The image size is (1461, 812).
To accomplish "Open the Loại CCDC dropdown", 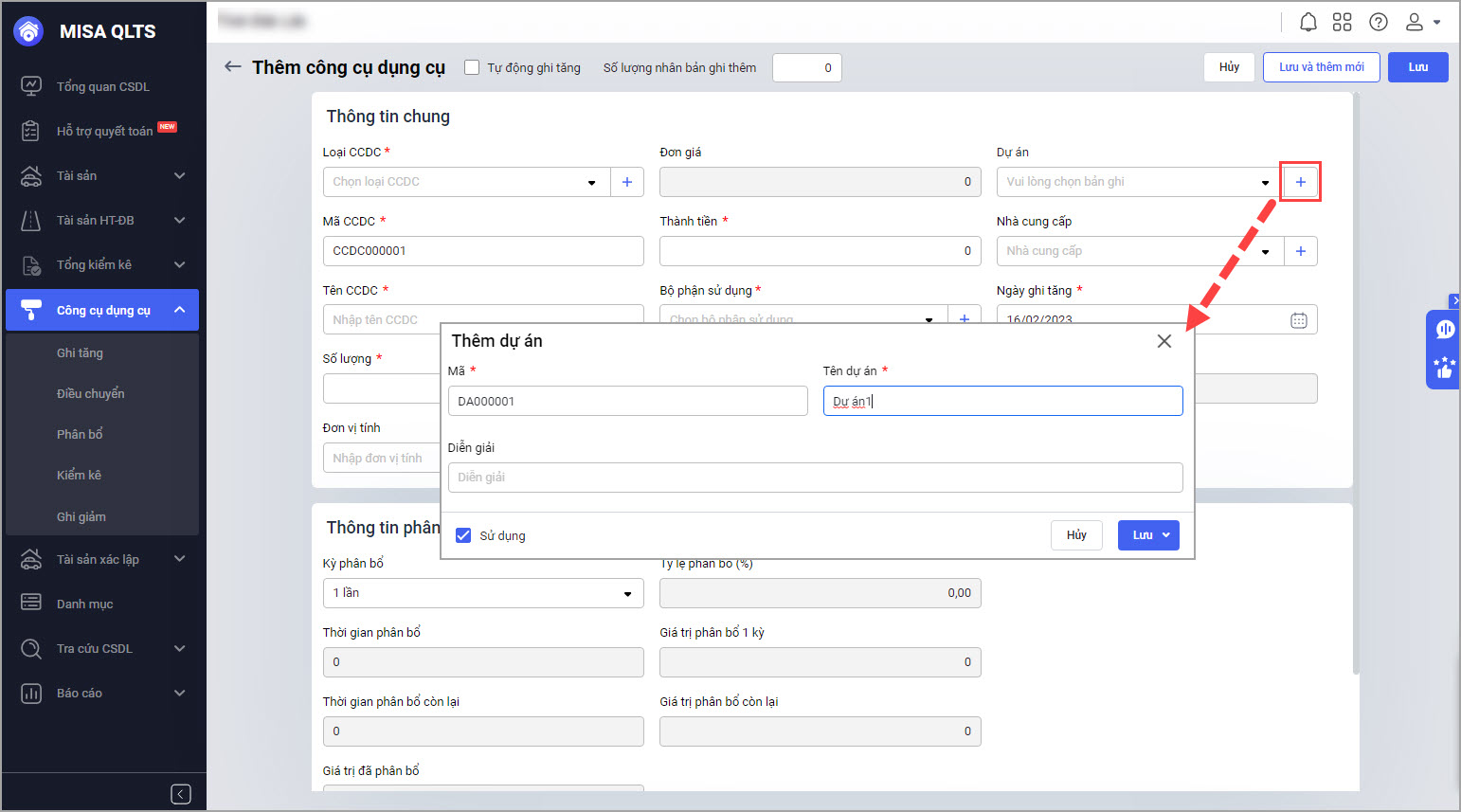I will tap(591, 182).
